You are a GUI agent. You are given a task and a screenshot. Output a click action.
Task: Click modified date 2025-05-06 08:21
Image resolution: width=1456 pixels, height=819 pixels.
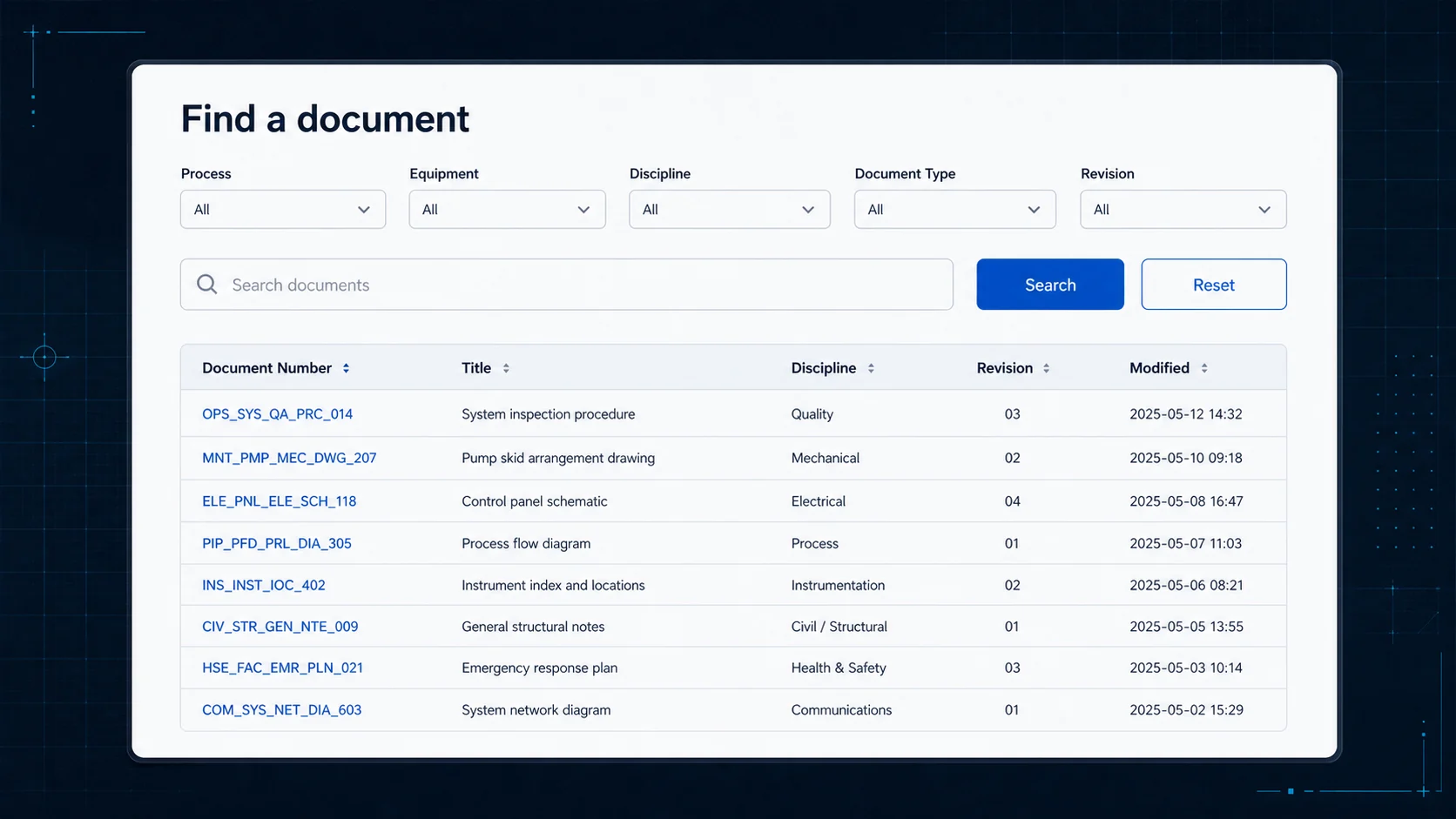tap(1186, 585)
